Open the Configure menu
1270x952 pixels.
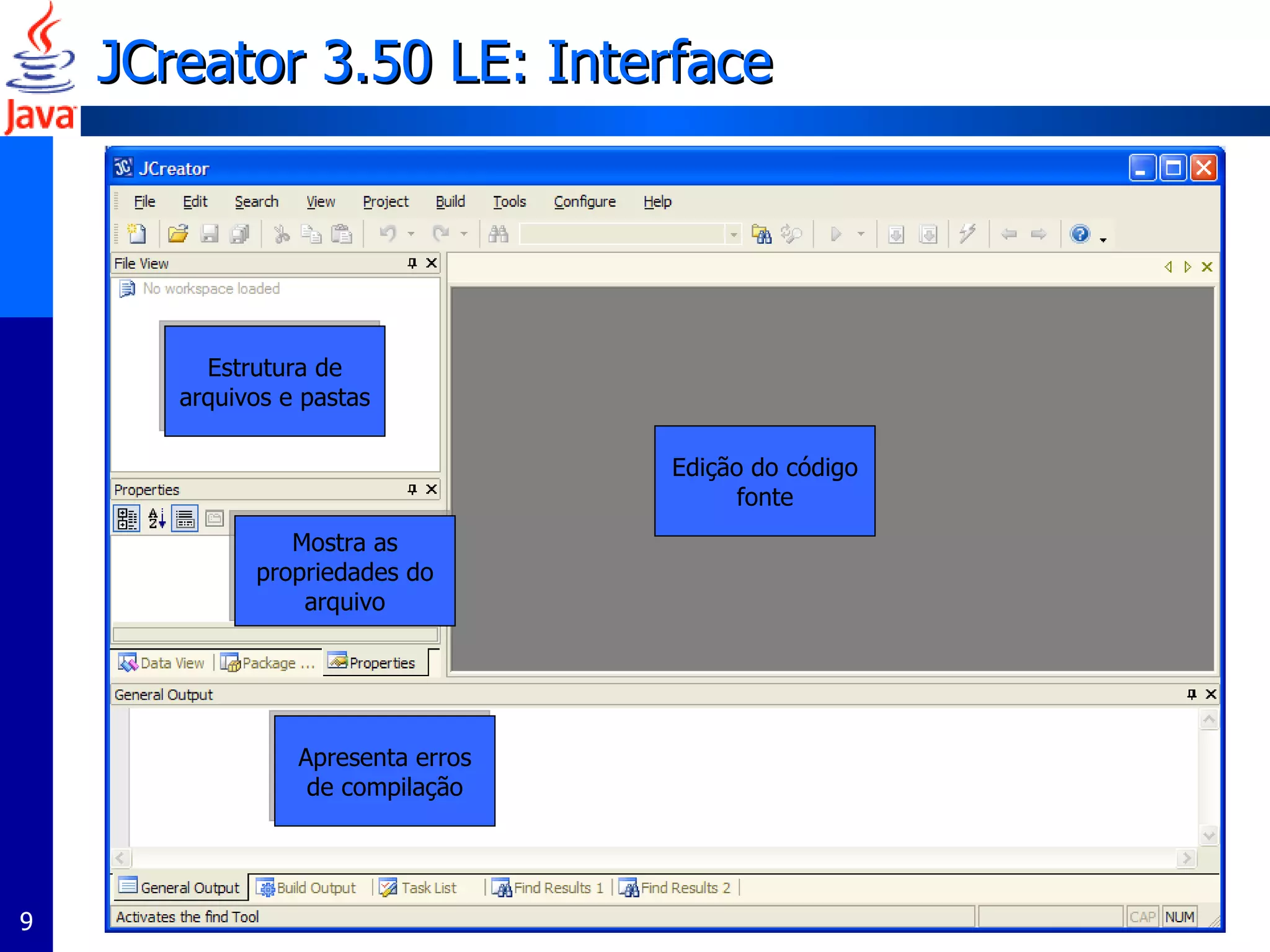click(x=585, y=202)
